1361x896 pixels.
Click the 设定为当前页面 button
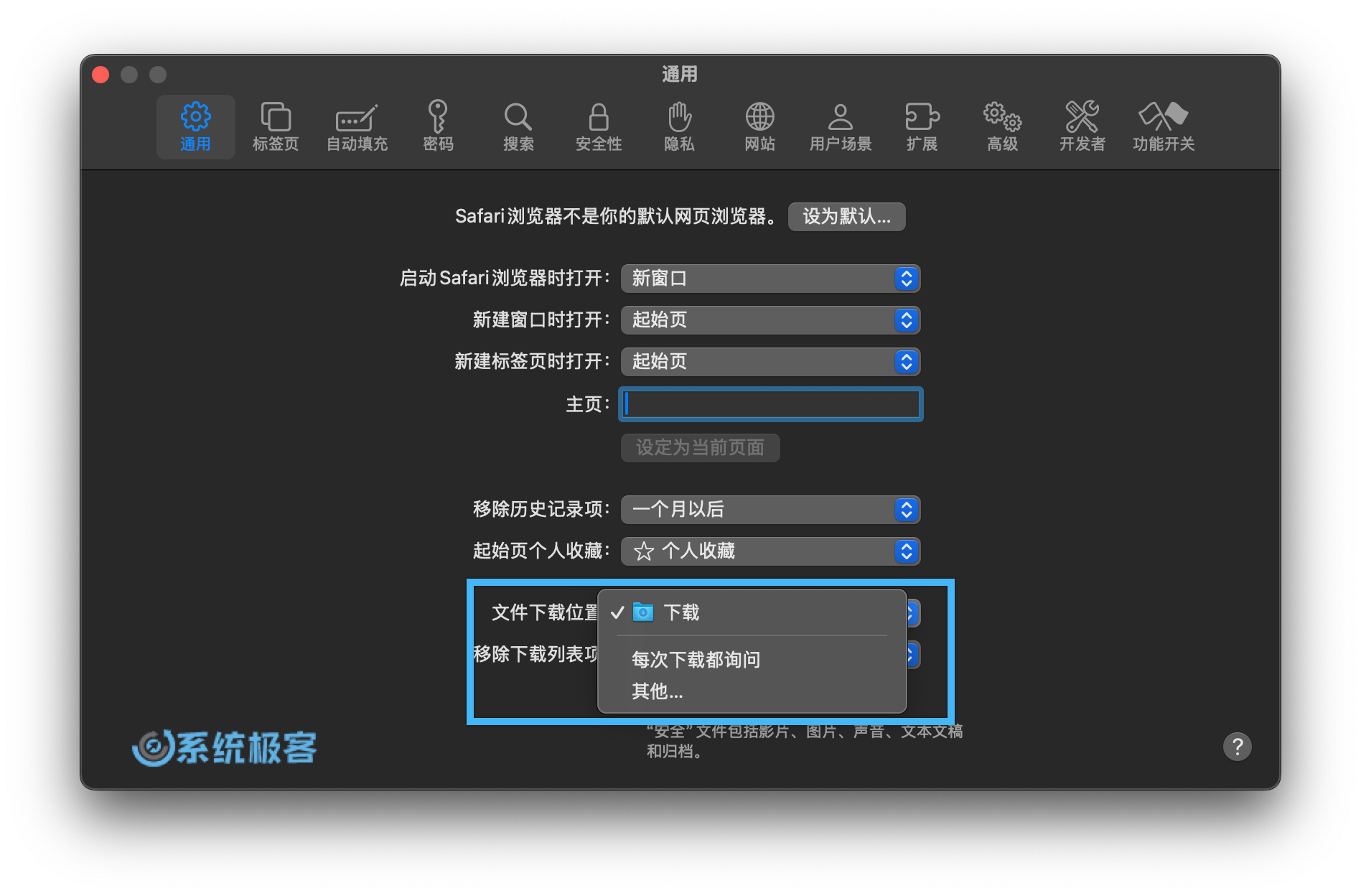700,448
